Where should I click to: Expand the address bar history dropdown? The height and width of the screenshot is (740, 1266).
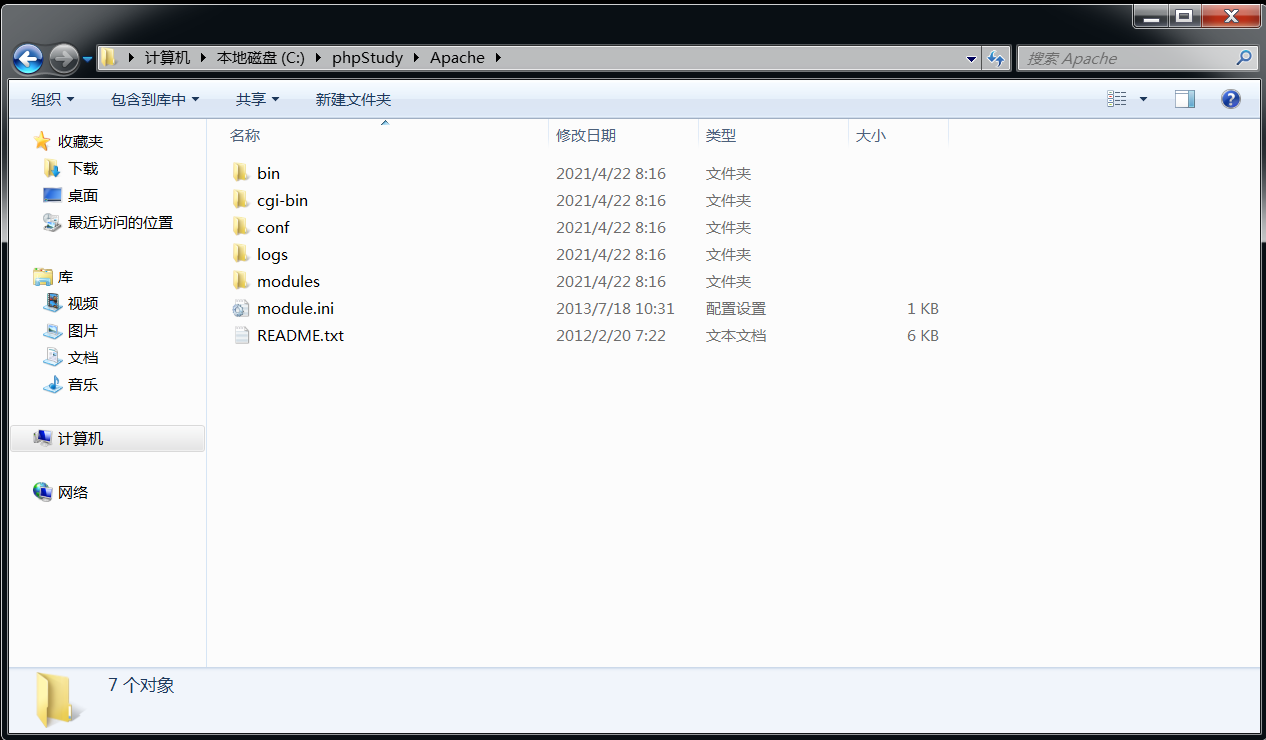(x=971, y=59)
